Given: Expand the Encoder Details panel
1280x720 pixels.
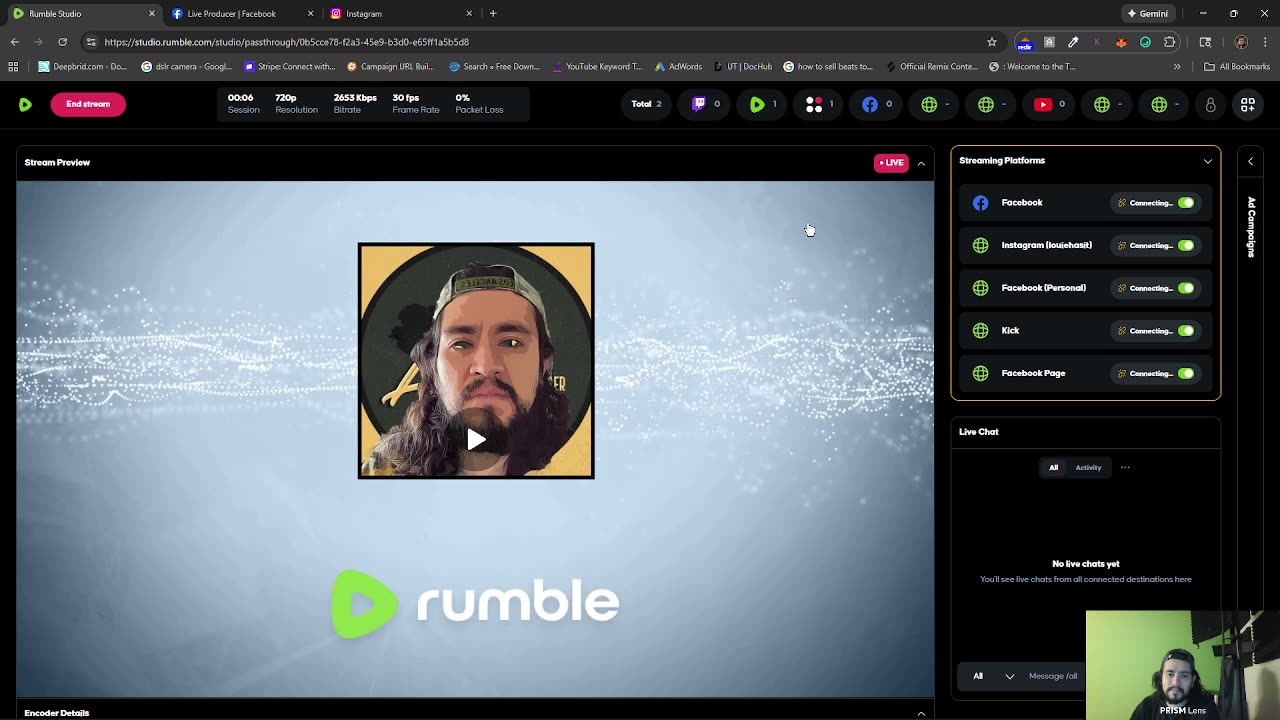Looking at the screenshot, I should 921,713.
